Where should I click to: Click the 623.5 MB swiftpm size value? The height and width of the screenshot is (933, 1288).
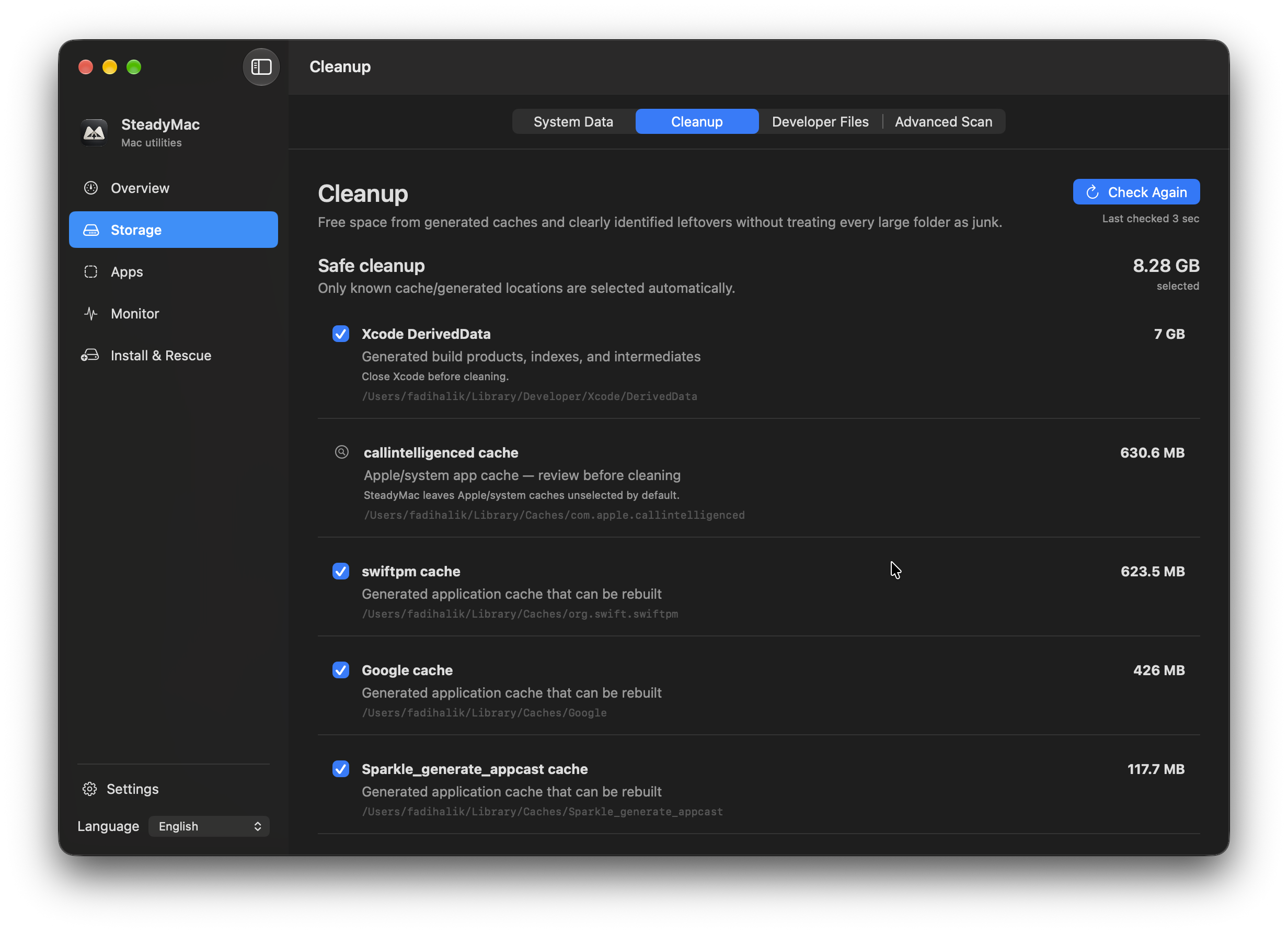pyautogui.click(x=1153, y=571)
